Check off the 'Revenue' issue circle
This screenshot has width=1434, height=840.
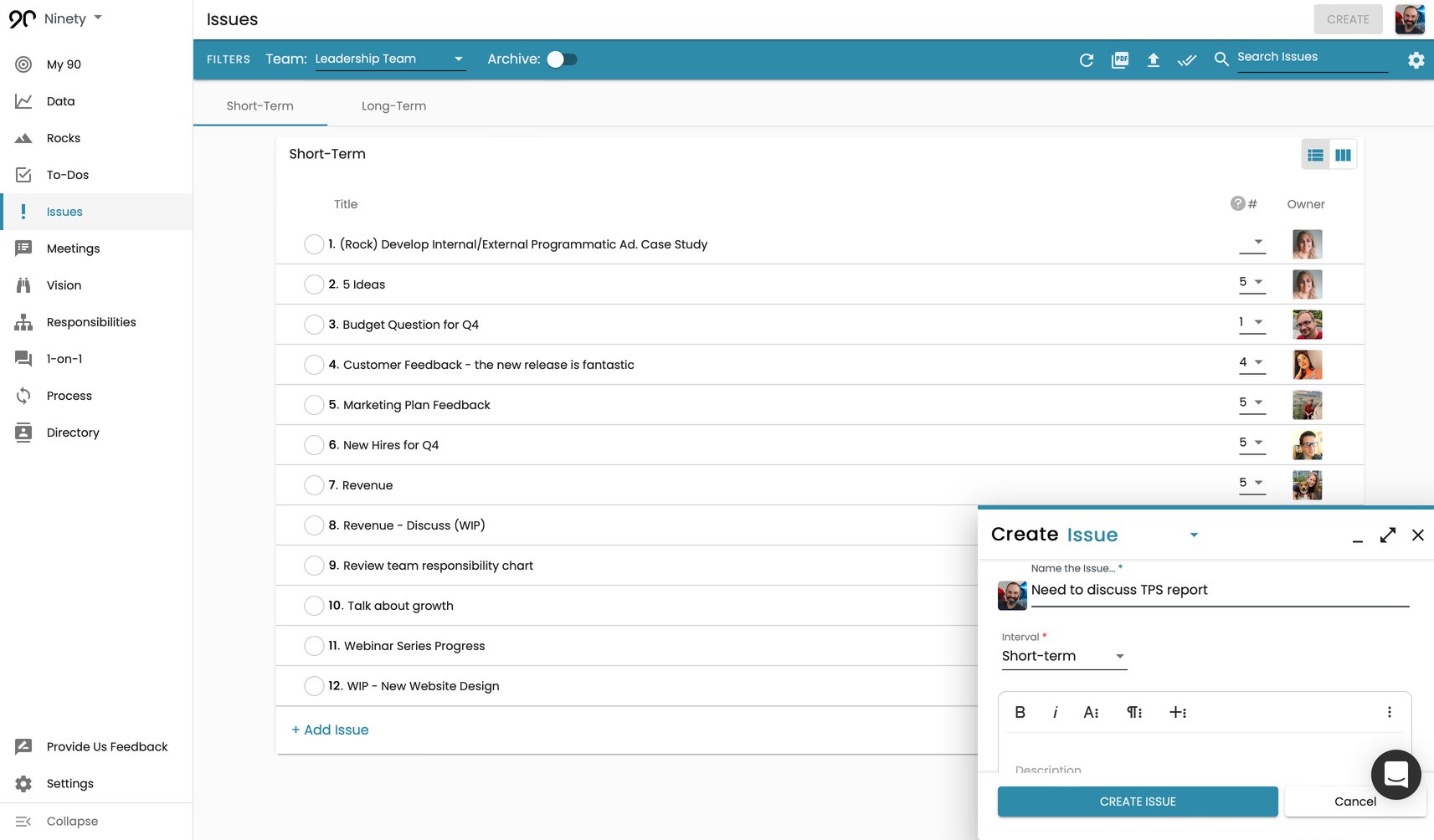click(314, 485)
